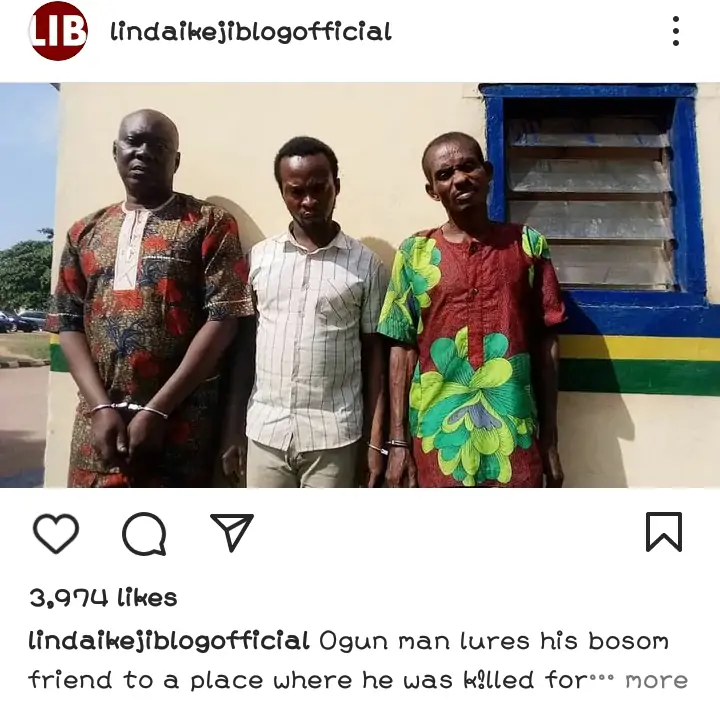The image size is (720, 720).
Task: Visit lindaikejiblogofficial from the post header
Action: pos(251,32)
